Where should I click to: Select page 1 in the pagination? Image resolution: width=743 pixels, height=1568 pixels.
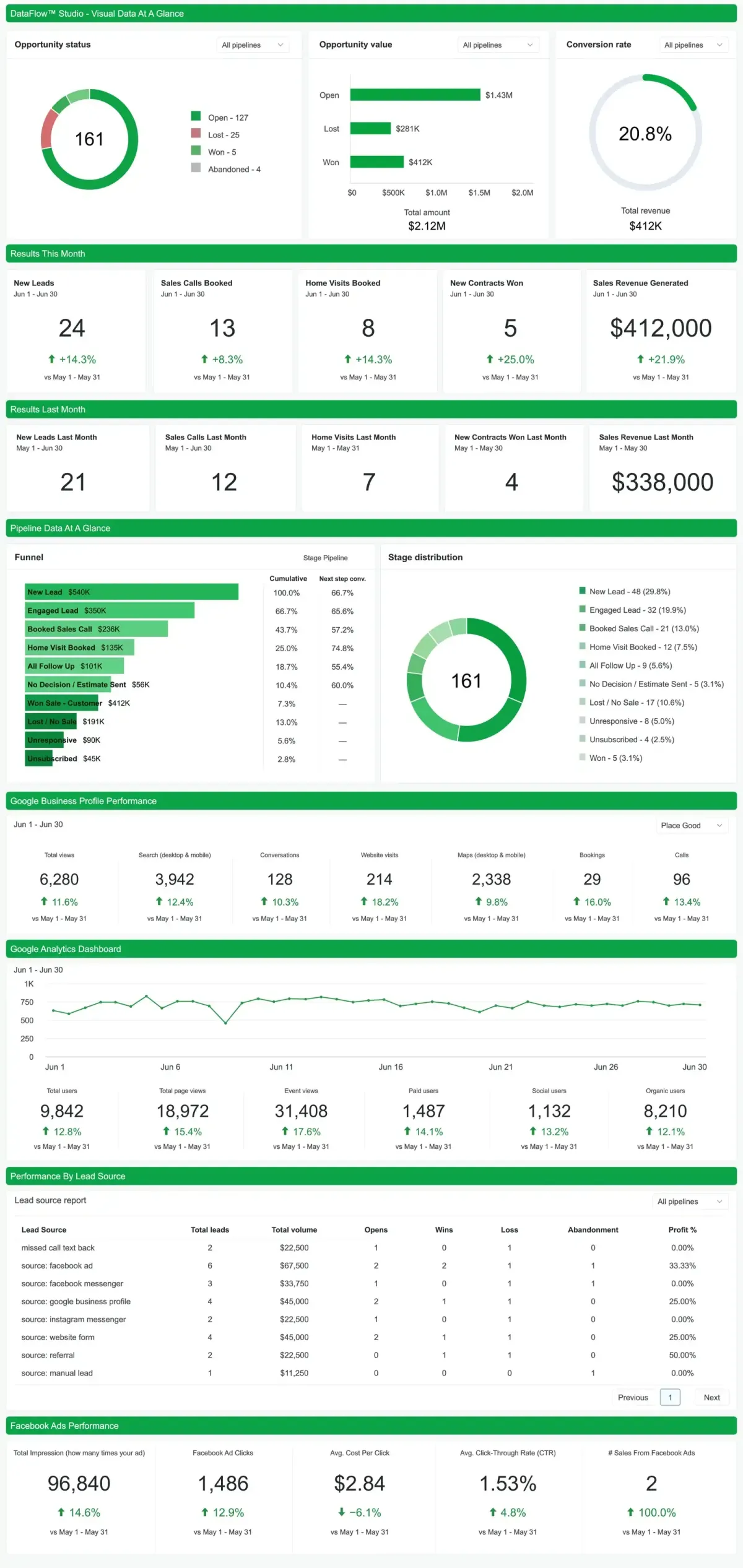(x=670, y=1397)
